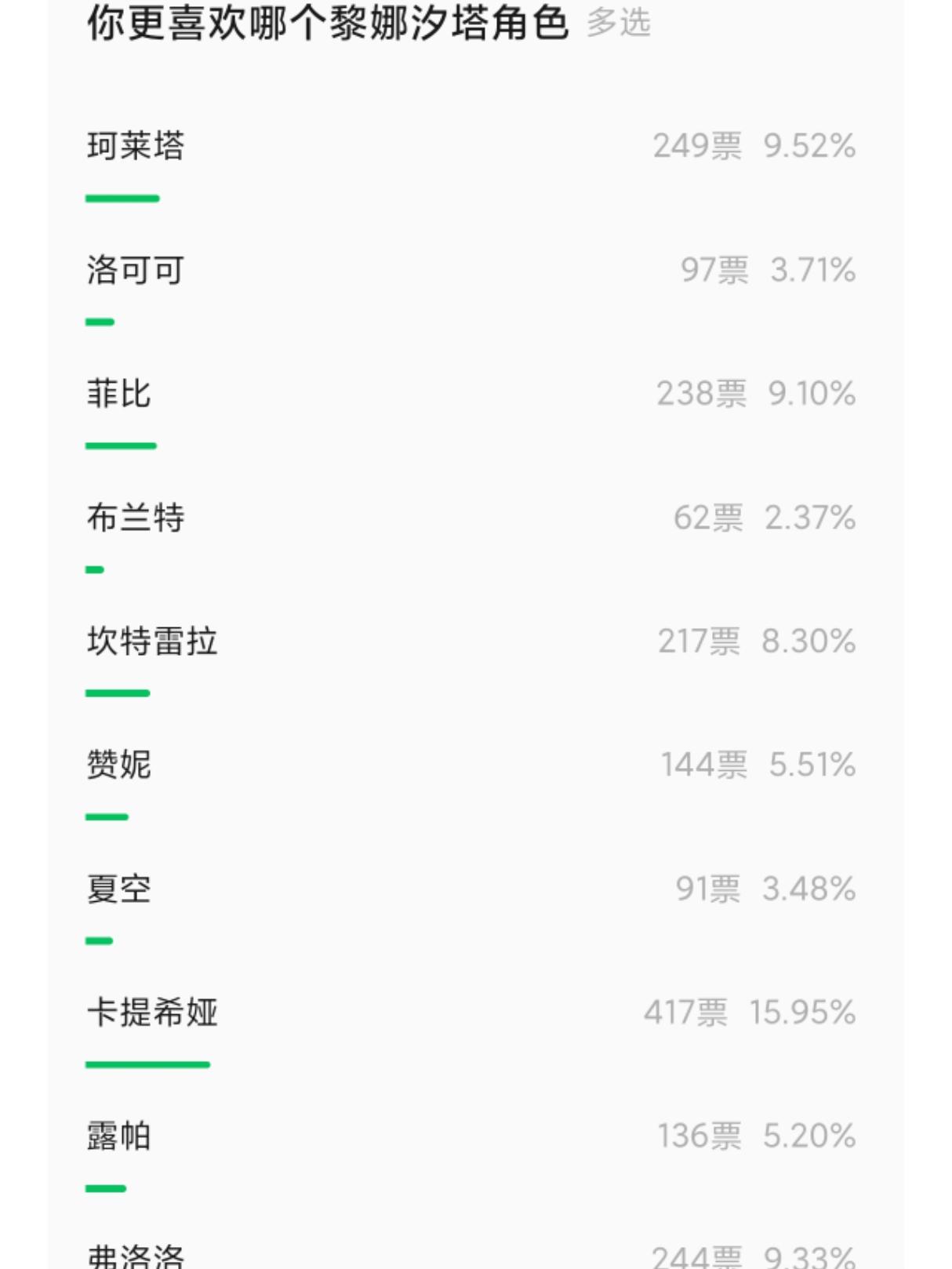Image resolution: width=952 pixels, height=1269 pixels.
Task: Pick the 菲比 option name
Action: pyautogui.click(x=119, y=394)
